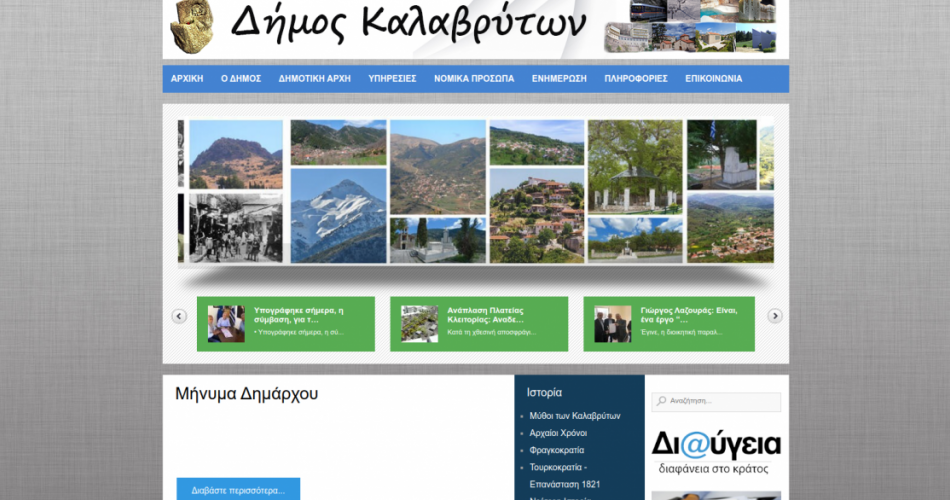Open thumbnail of Γιώργος Λαζουράς article

pos(612,324)
